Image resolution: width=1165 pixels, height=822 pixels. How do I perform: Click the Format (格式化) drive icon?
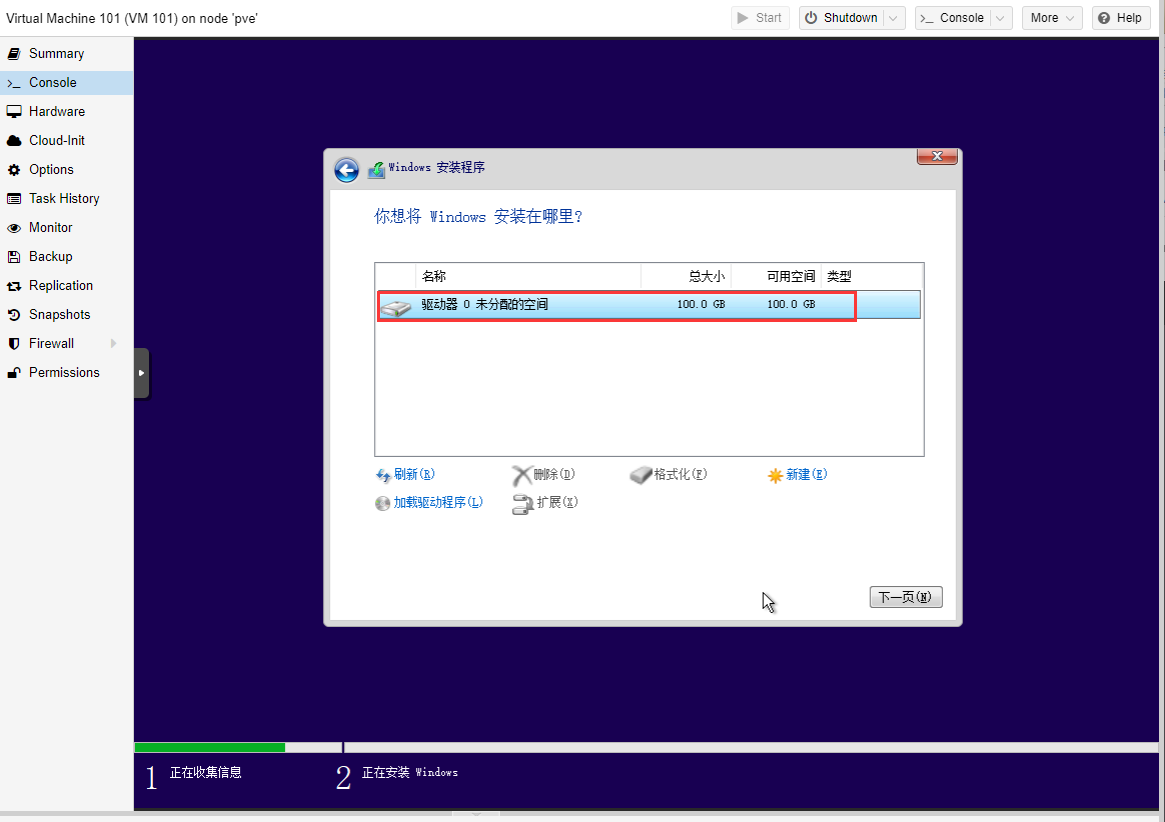coord(640,475)
